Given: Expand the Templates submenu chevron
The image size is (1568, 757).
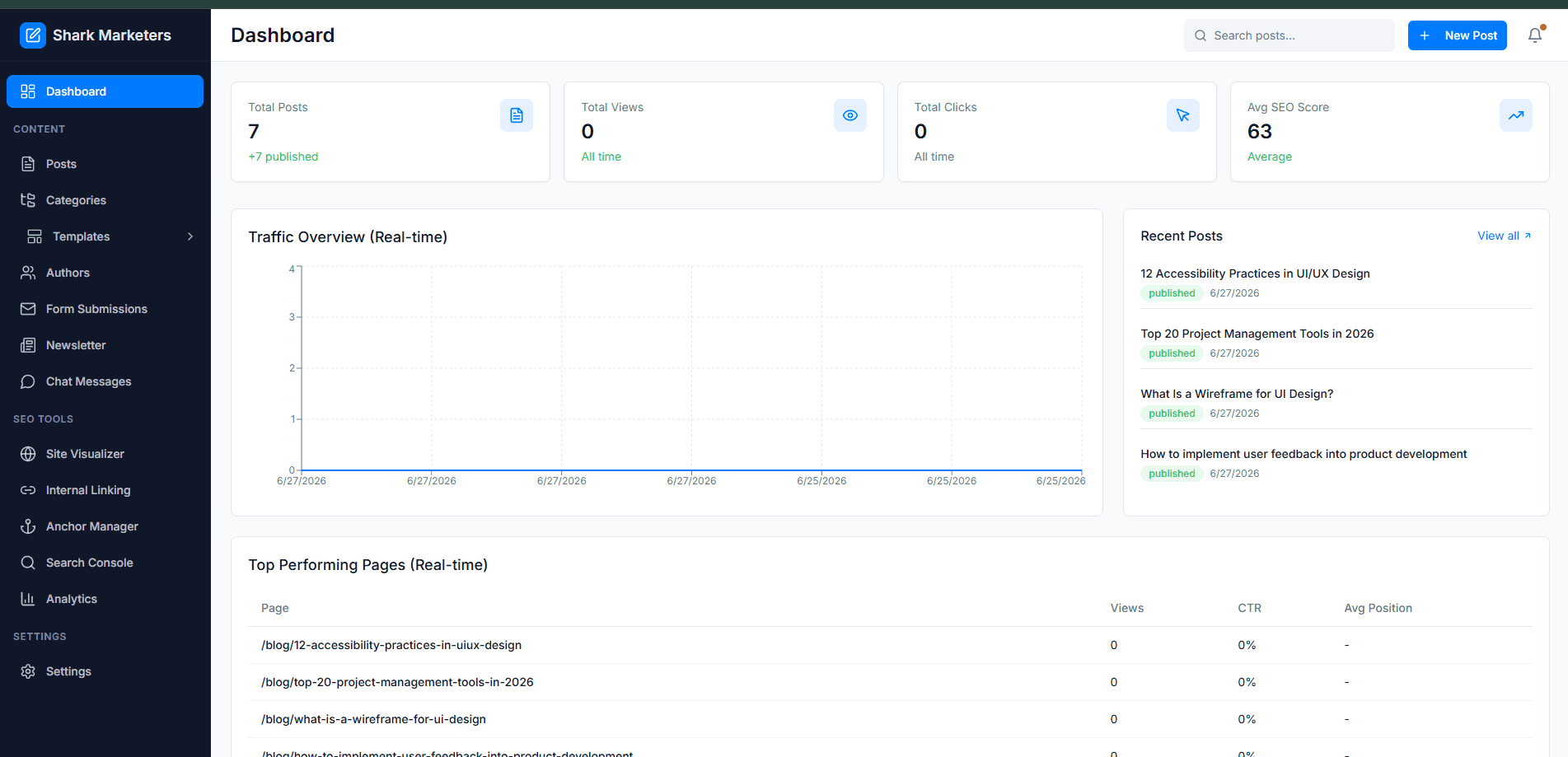Looking at the screenshot, I should click(x=190, y=236).
